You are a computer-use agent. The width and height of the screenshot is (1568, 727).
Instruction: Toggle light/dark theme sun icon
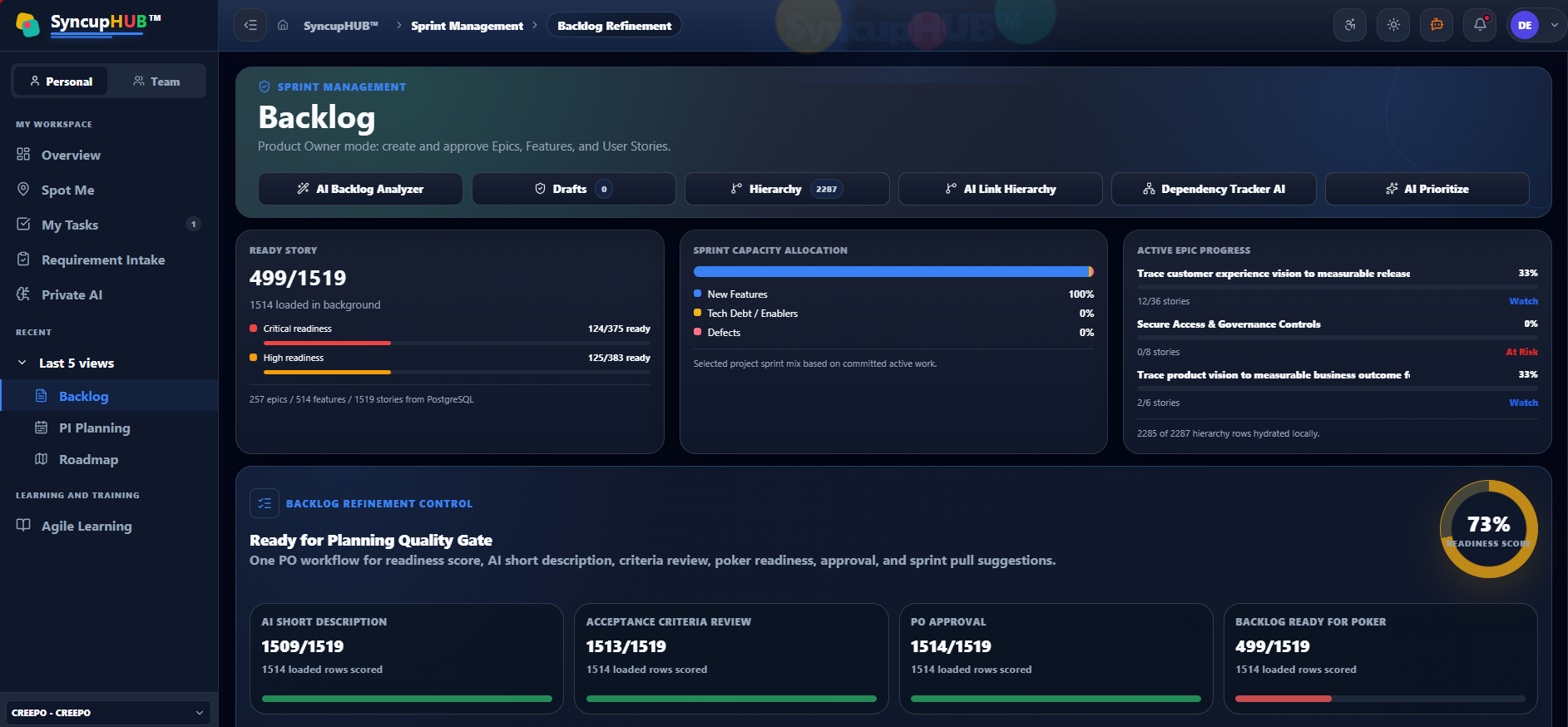click(1393, 25)
